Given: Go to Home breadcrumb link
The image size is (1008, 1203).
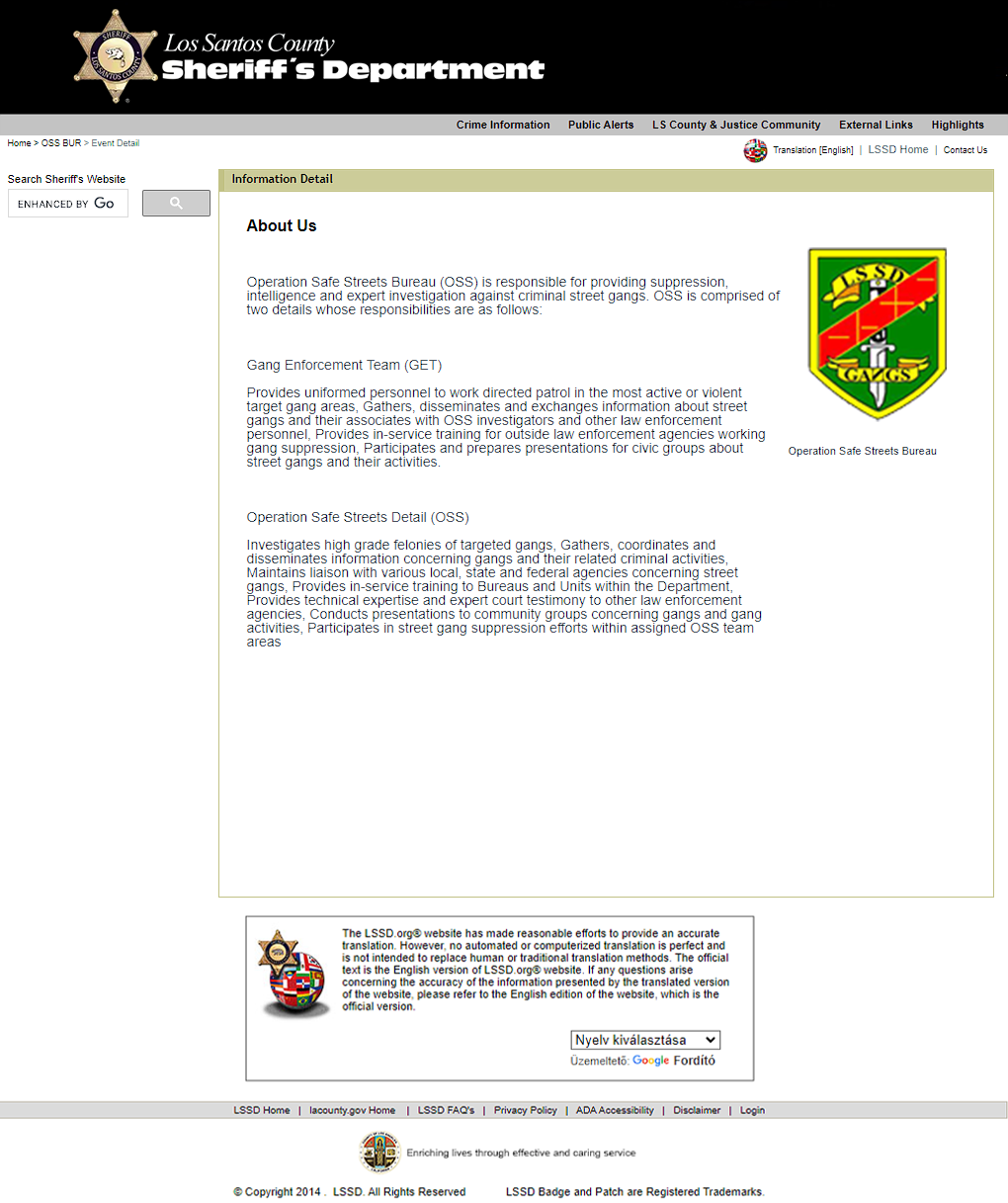Looking at the screenshot, I should 19,143.
